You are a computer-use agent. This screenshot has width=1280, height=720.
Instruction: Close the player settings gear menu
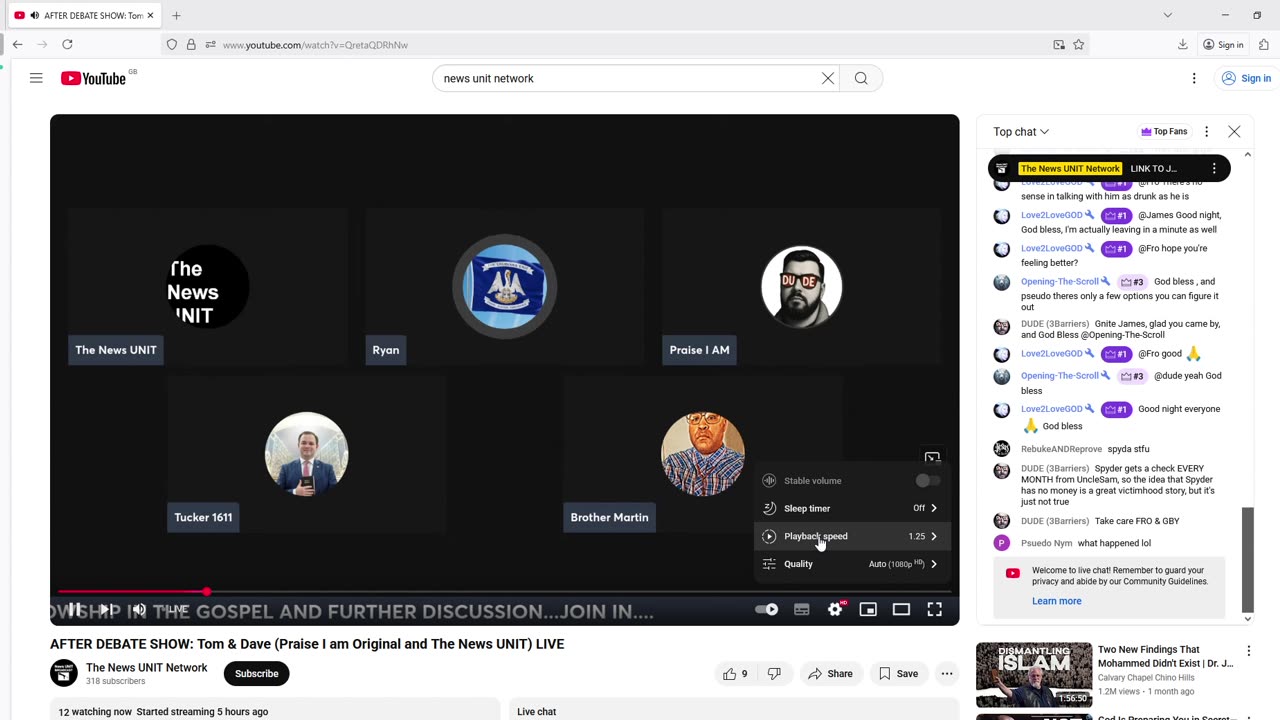click(x=835, y=609)
